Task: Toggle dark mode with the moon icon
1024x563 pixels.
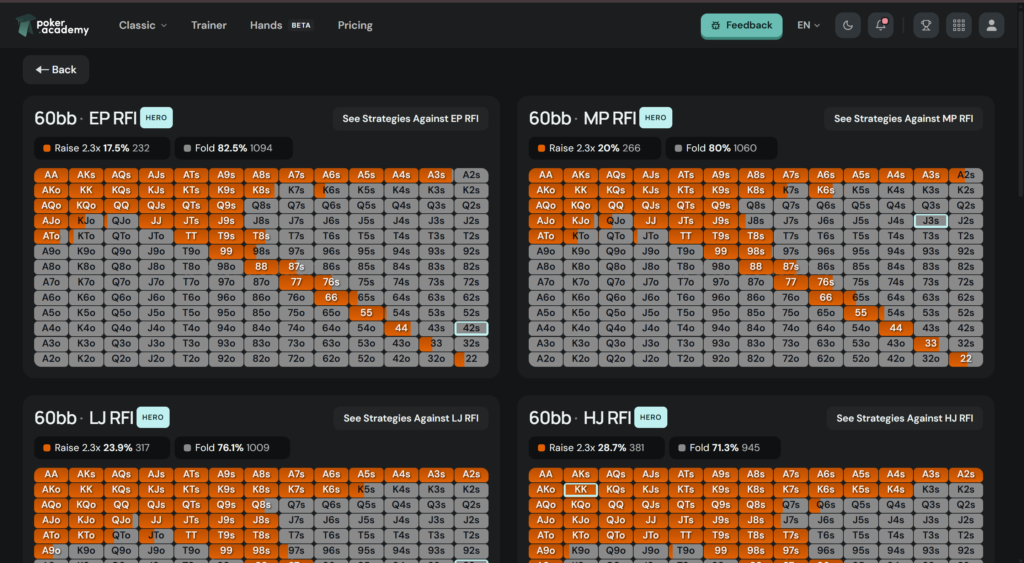Action: click(x=848, y=25)
